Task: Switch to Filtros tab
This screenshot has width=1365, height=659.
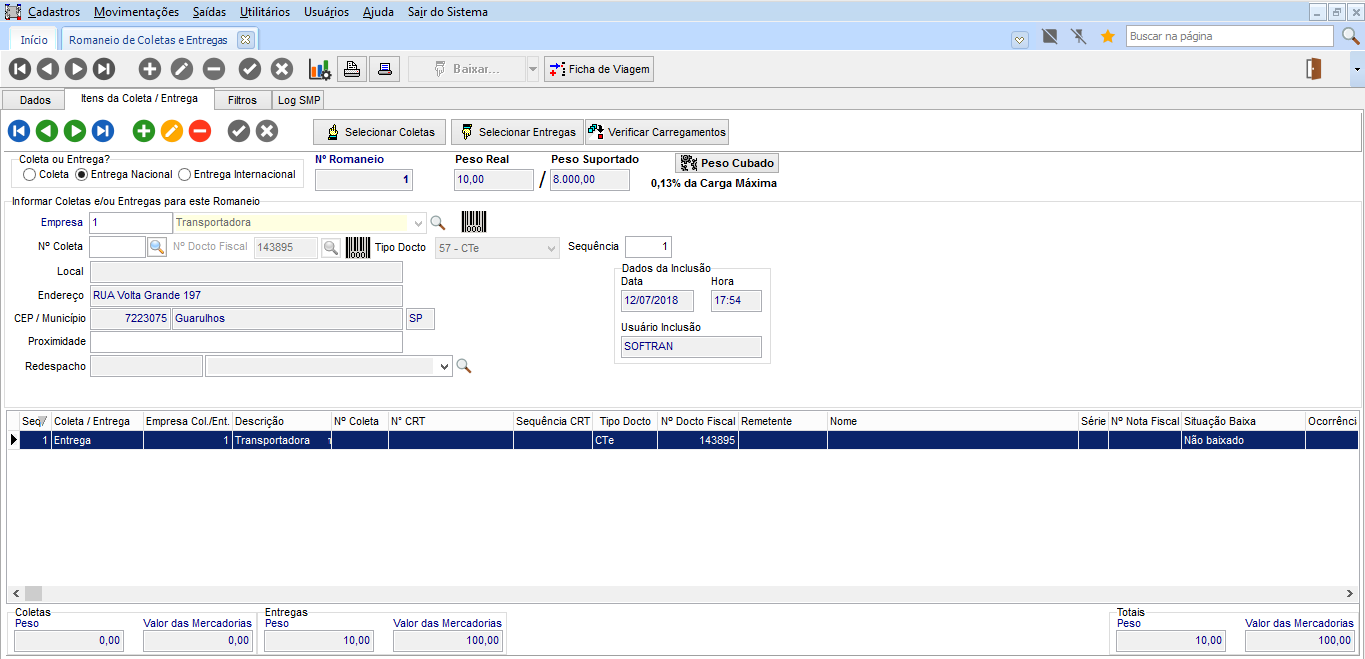Action: click(242, 100)
